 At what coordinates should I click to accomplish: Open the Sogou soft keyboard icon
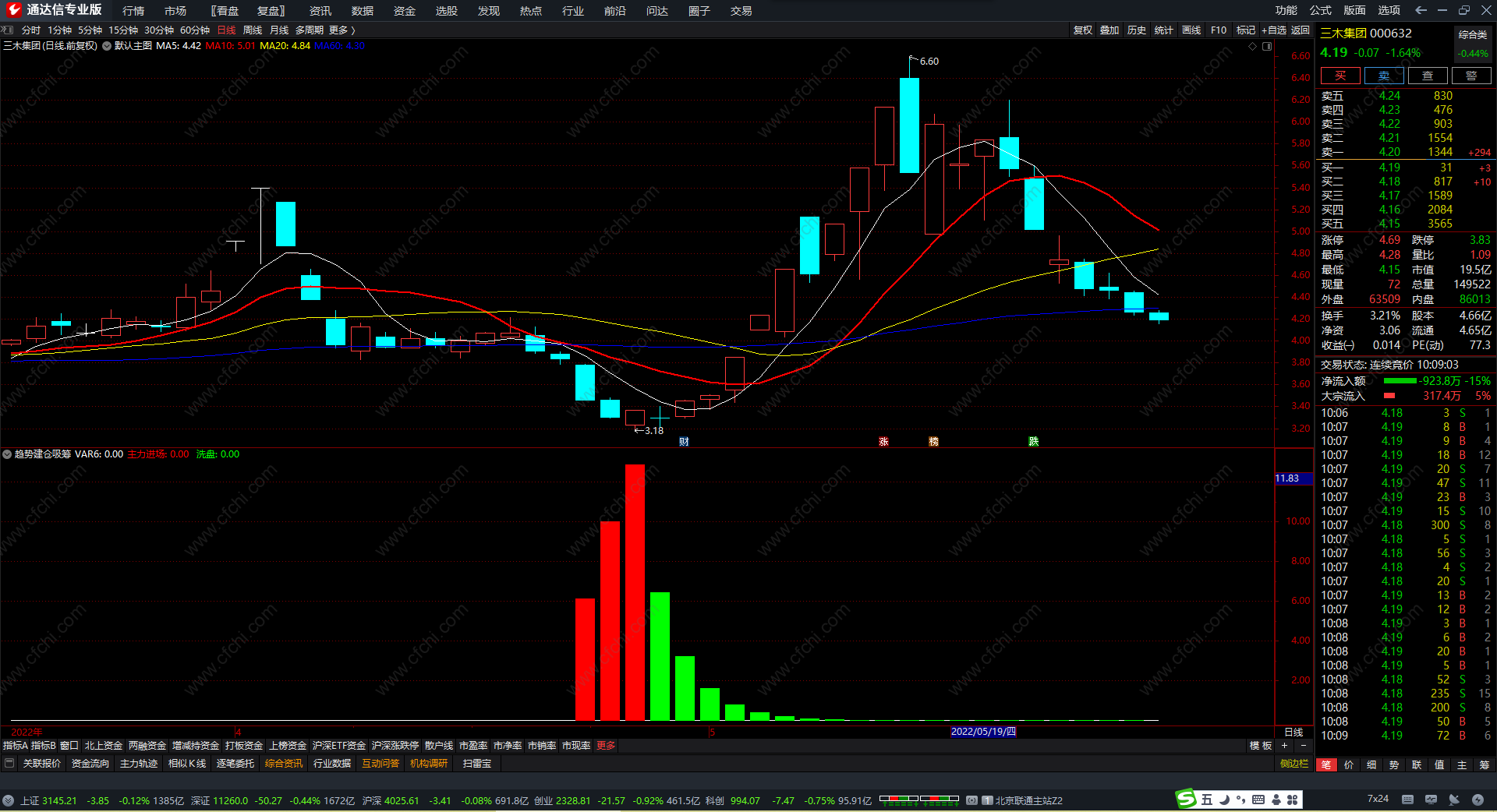[1258, 800]
